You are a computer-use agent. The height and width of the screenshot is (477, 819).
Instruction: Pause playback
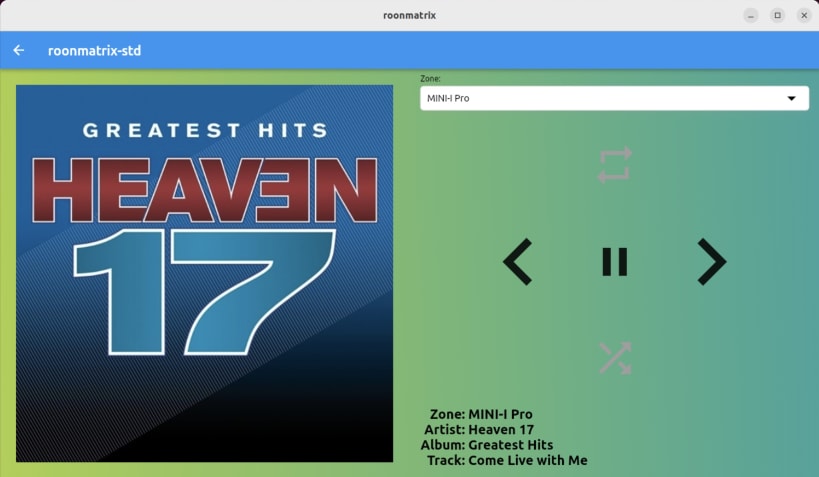click(615, 262)
